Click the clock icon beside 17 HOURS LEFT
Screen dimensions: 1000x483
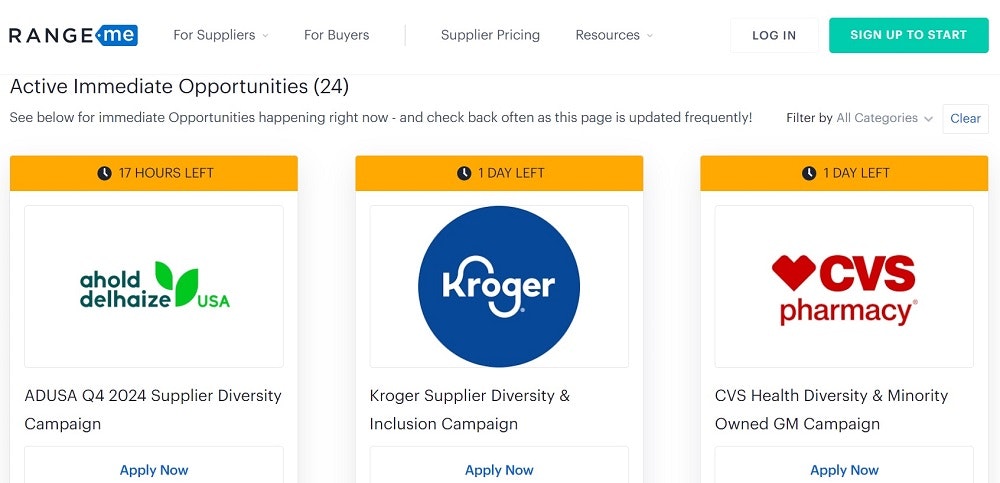105,173
